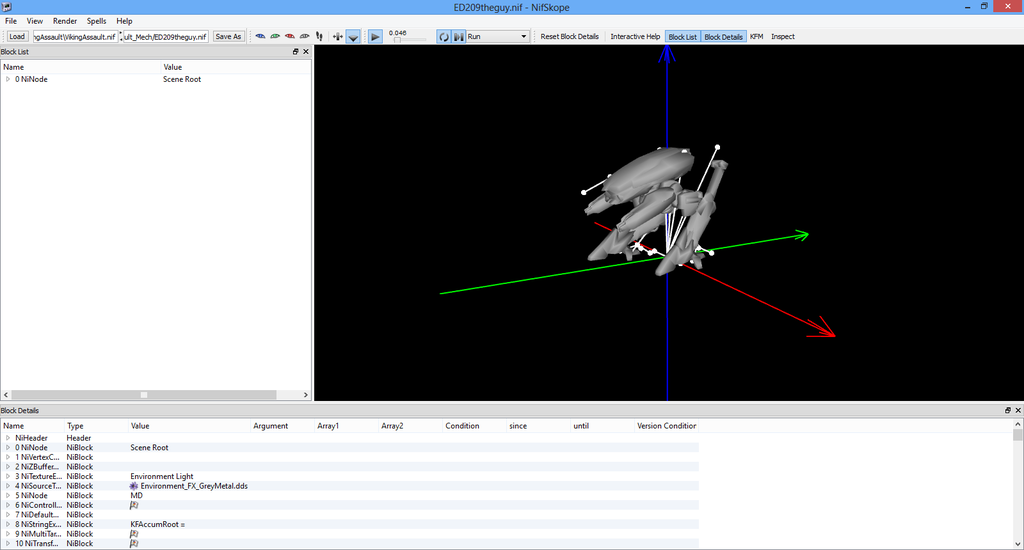Activate the walk mode footprints icon
The image size is (1024, 550).
point(319,37)
